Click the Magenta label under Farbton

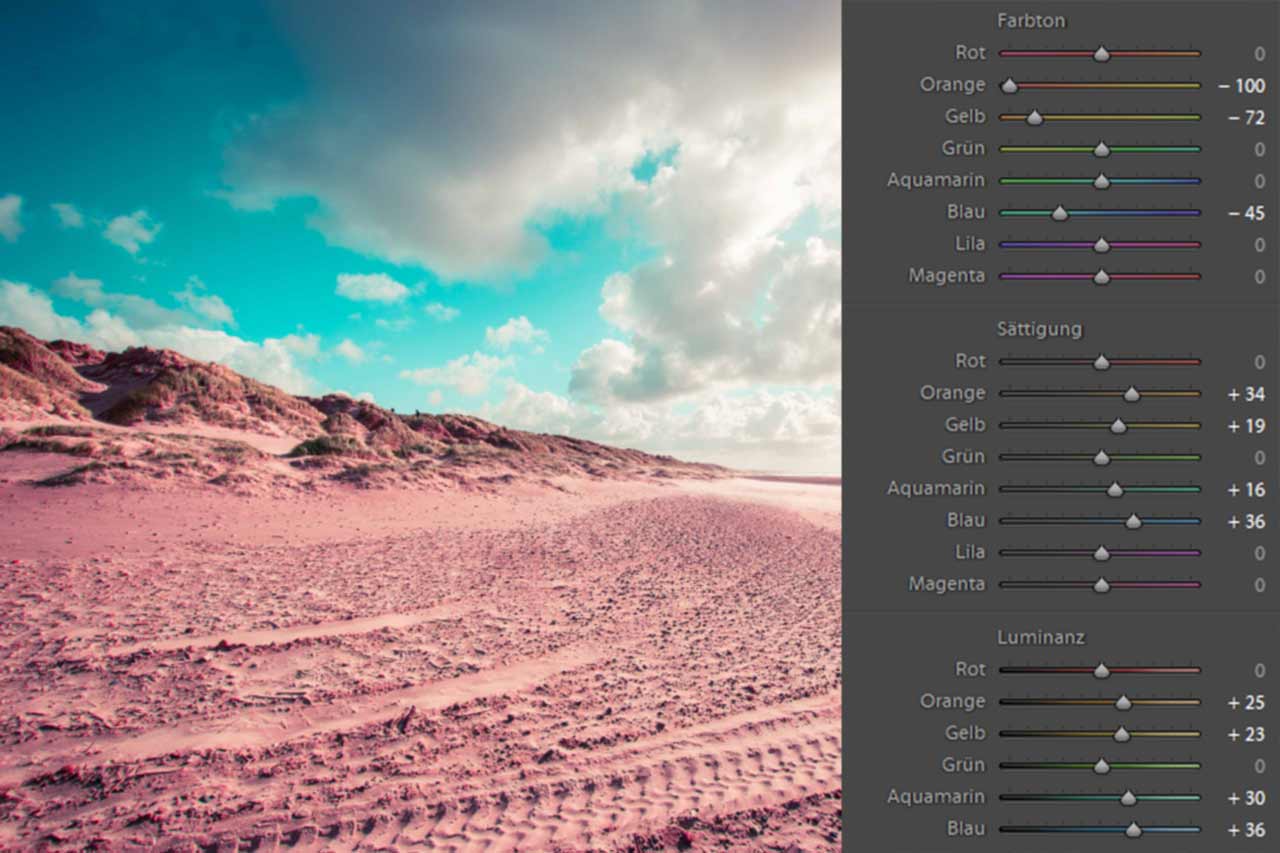click(946, 276)
